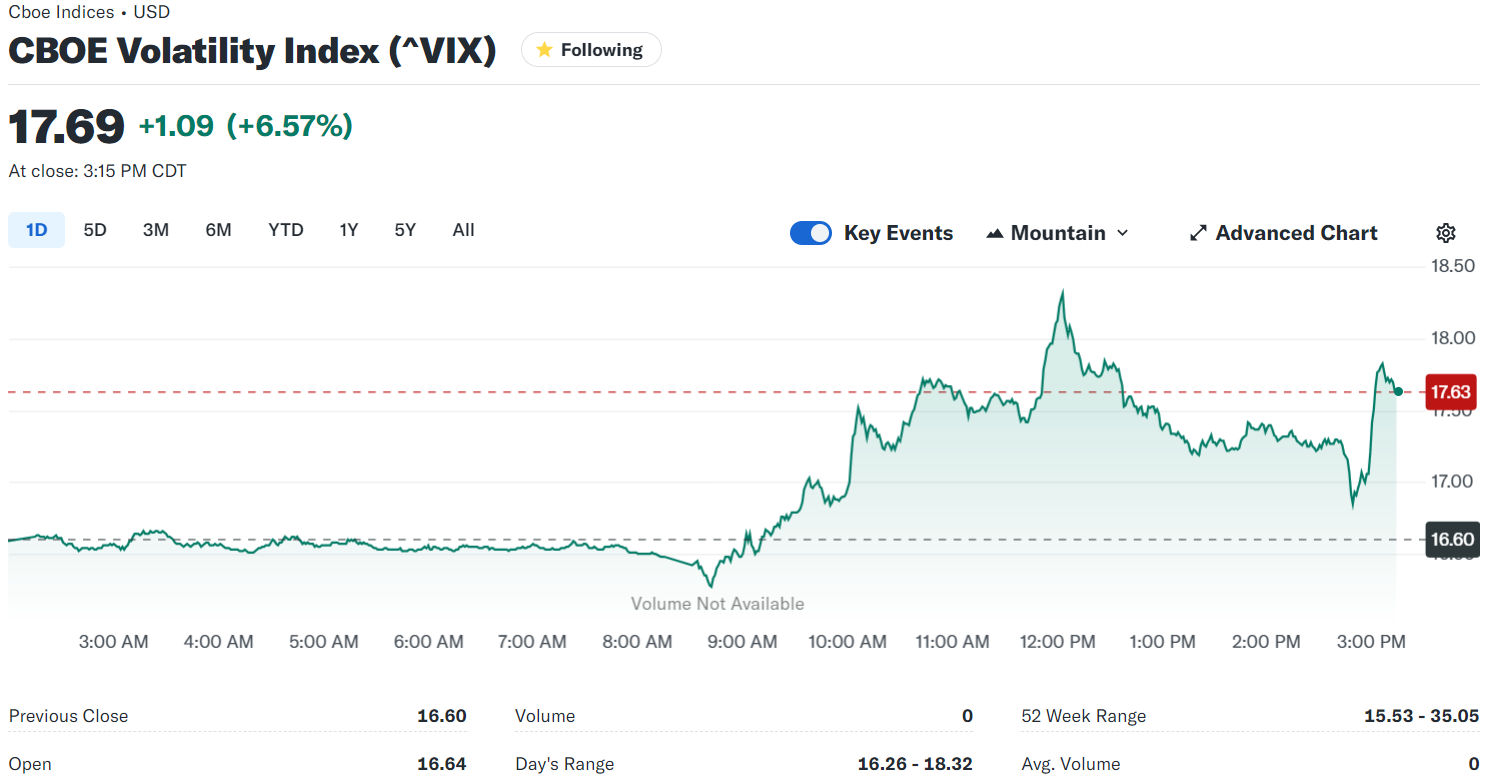The height and width of the screenshot is (775, 1493).
Task: Click the Mountain chart type icon
Action: (x=994, y=233)
